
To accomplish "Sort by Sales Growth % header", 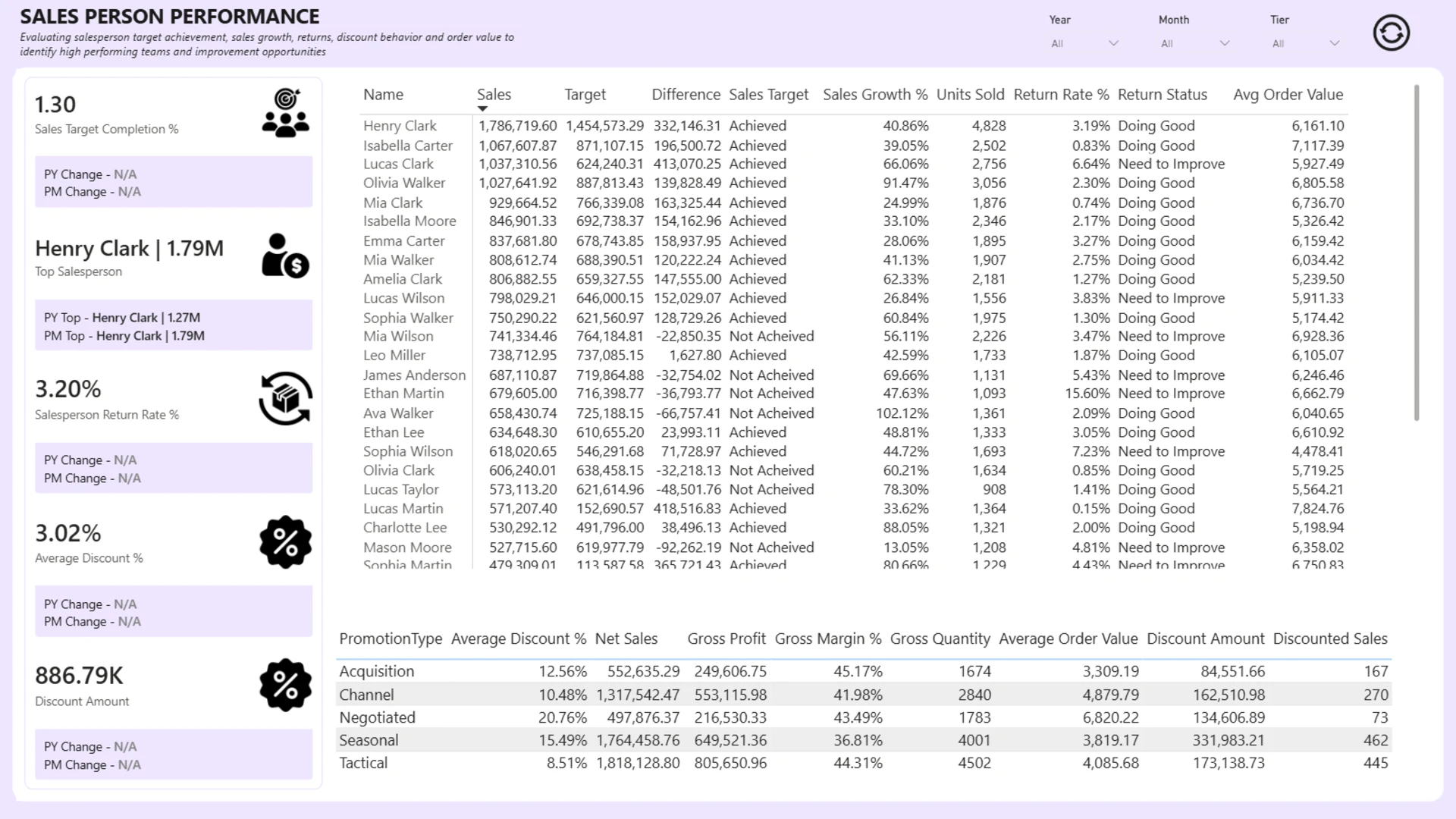I will 875,95.
